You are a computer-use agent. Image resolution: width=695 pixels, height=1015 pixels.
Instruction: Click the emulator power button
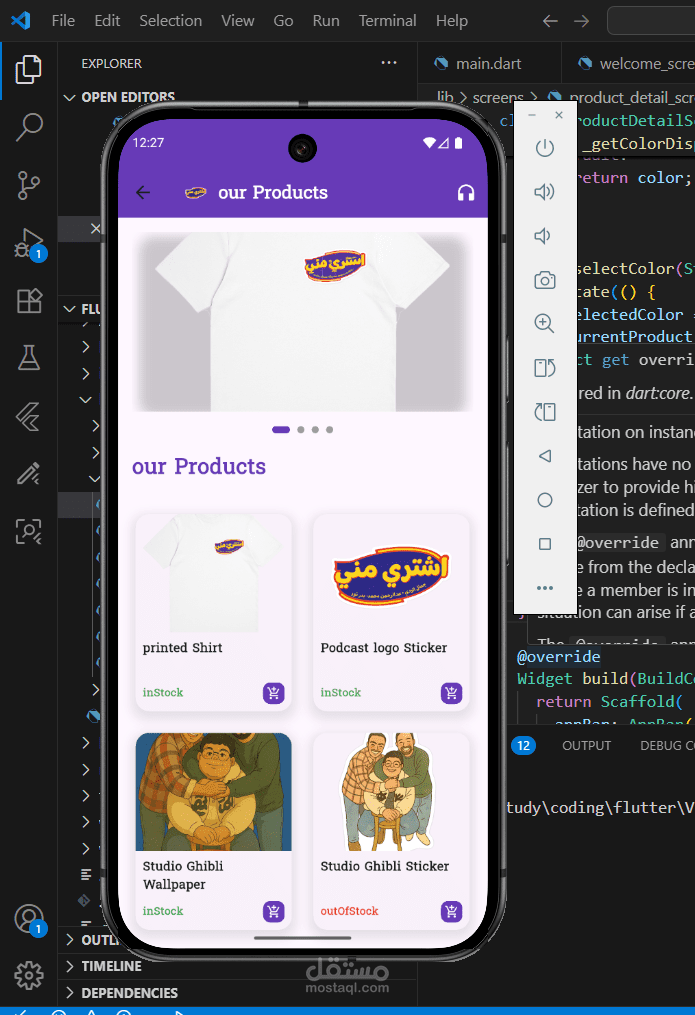tap(544, 149)
